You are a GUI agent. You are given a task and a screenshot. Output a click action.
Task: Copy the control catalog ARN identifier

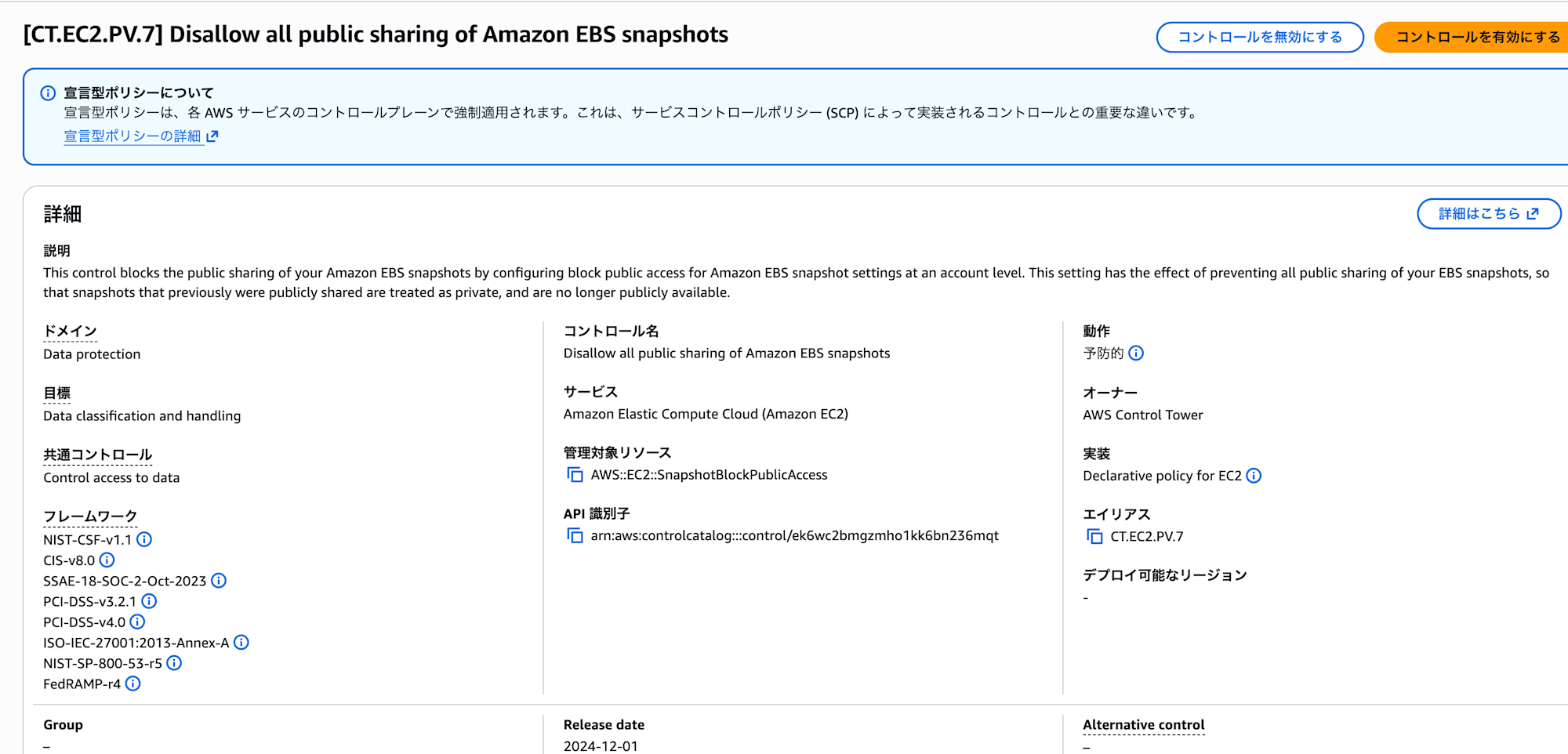point(575,536)
